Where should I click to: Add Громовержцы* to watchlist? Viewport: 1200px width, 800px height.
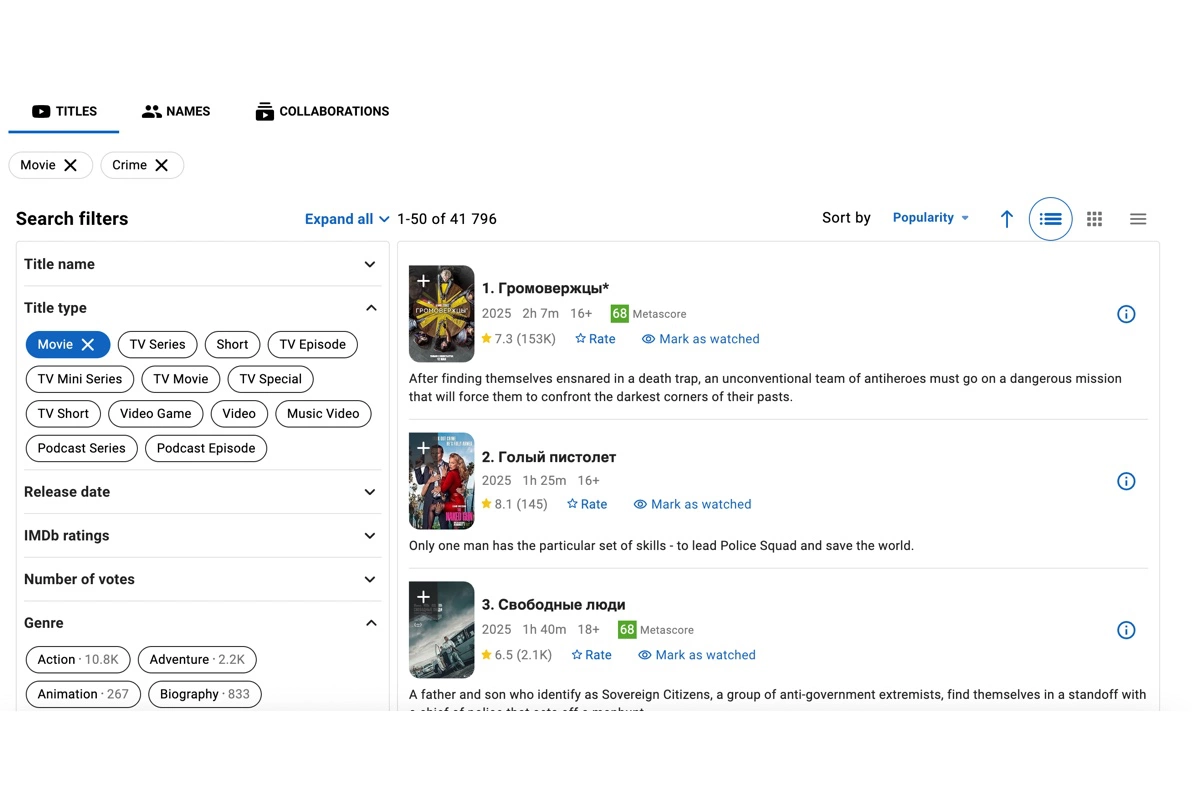click(x=423, y=281)
